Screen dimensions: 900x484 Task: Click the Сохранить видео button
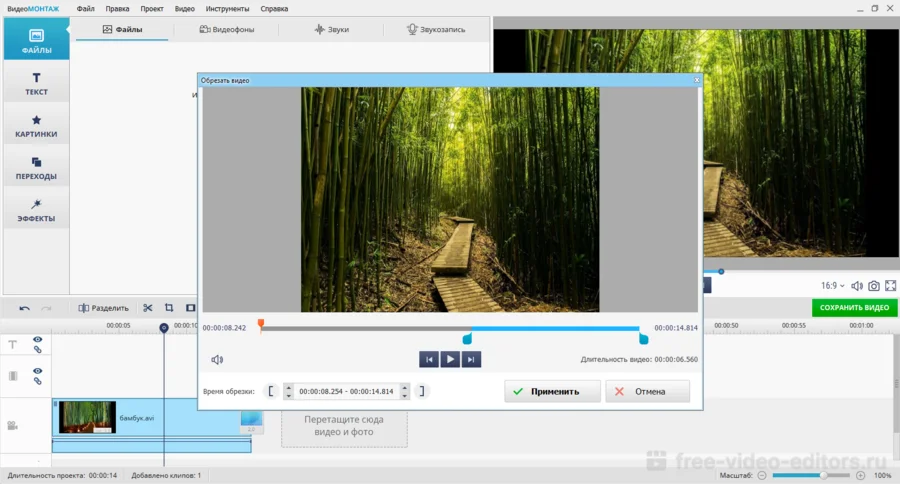click(854, 308)
